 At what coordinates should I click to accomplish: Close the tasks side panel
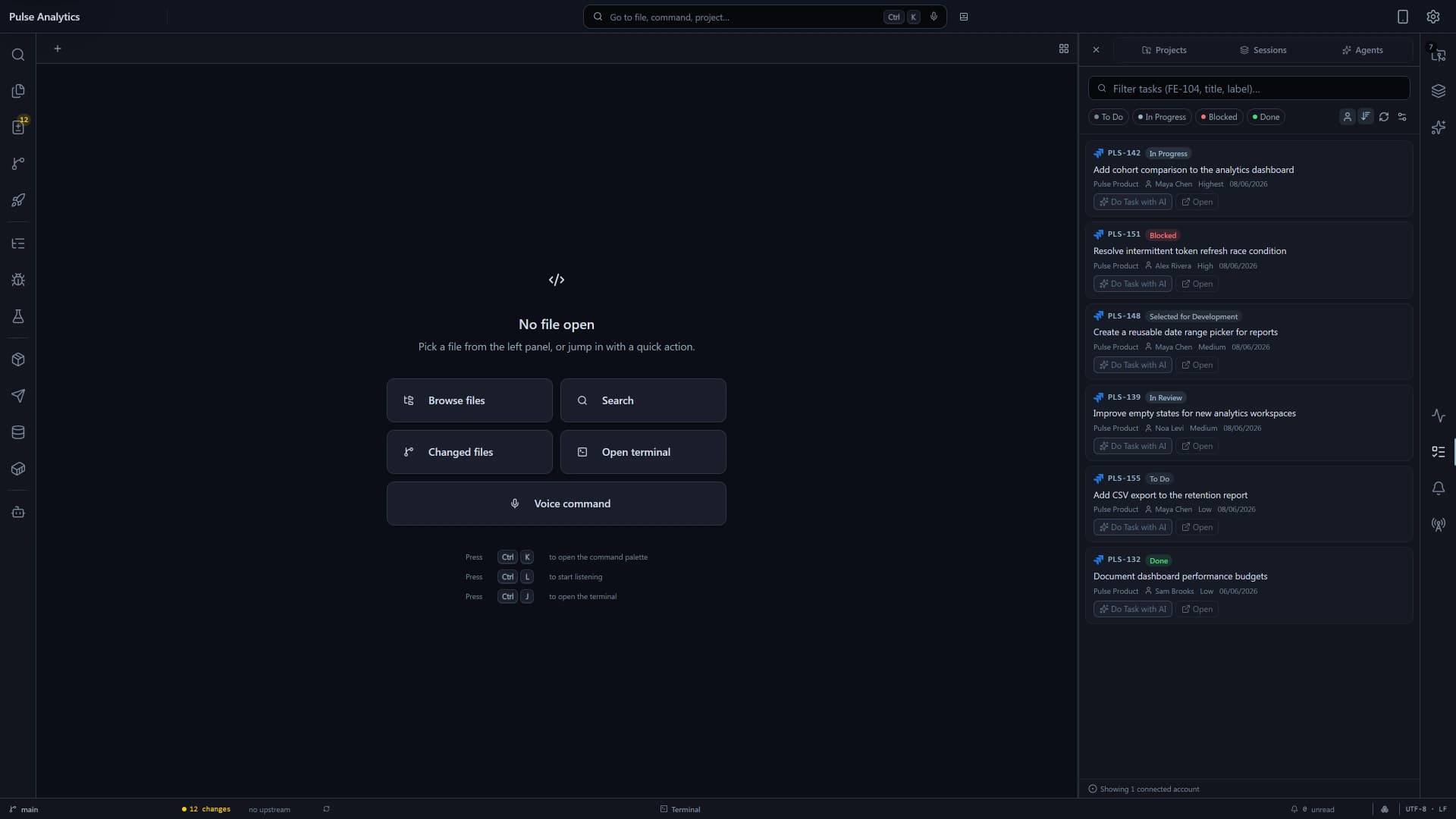pos(1097,50)
